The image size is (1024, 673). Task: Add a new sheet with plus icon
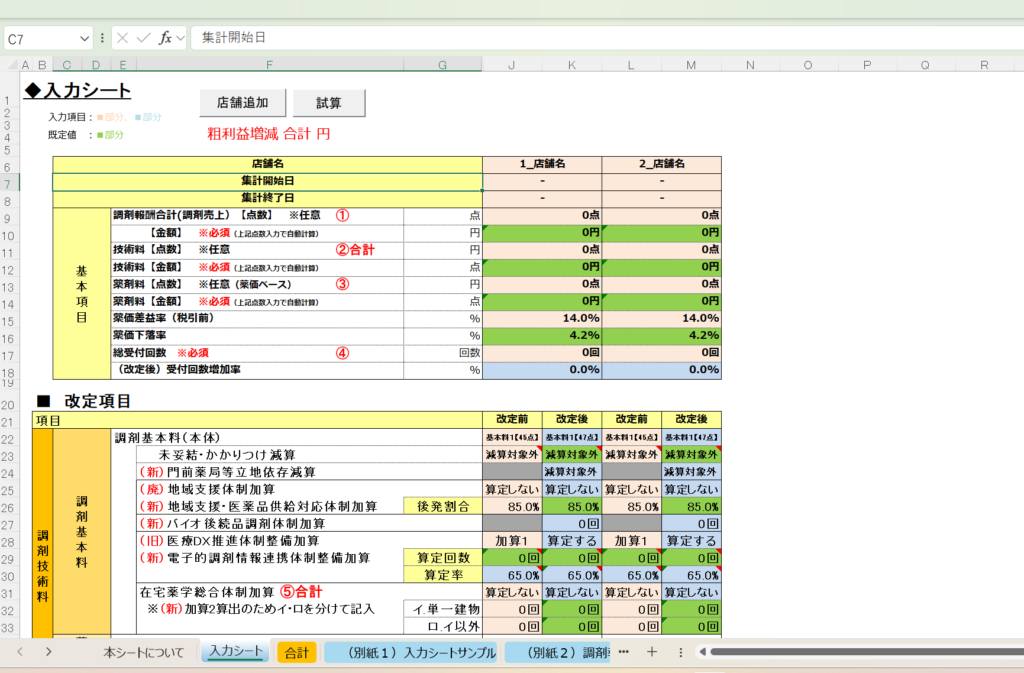coord(651,652)
